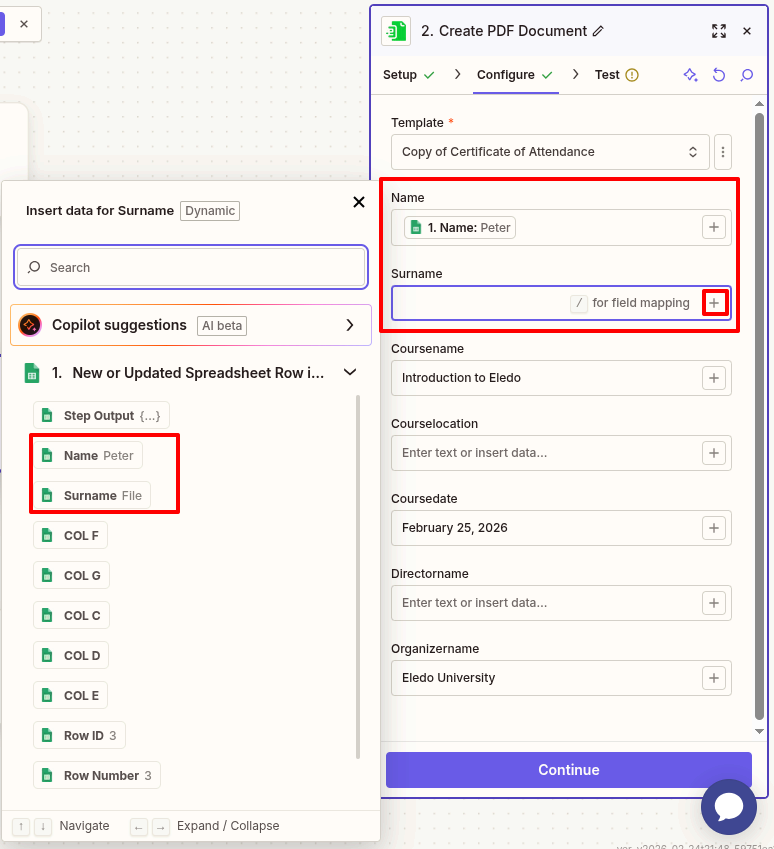Open AI assist sparkle icon in panel header
Viewport: 774px width, 849px height.
(x=690, y=75)
